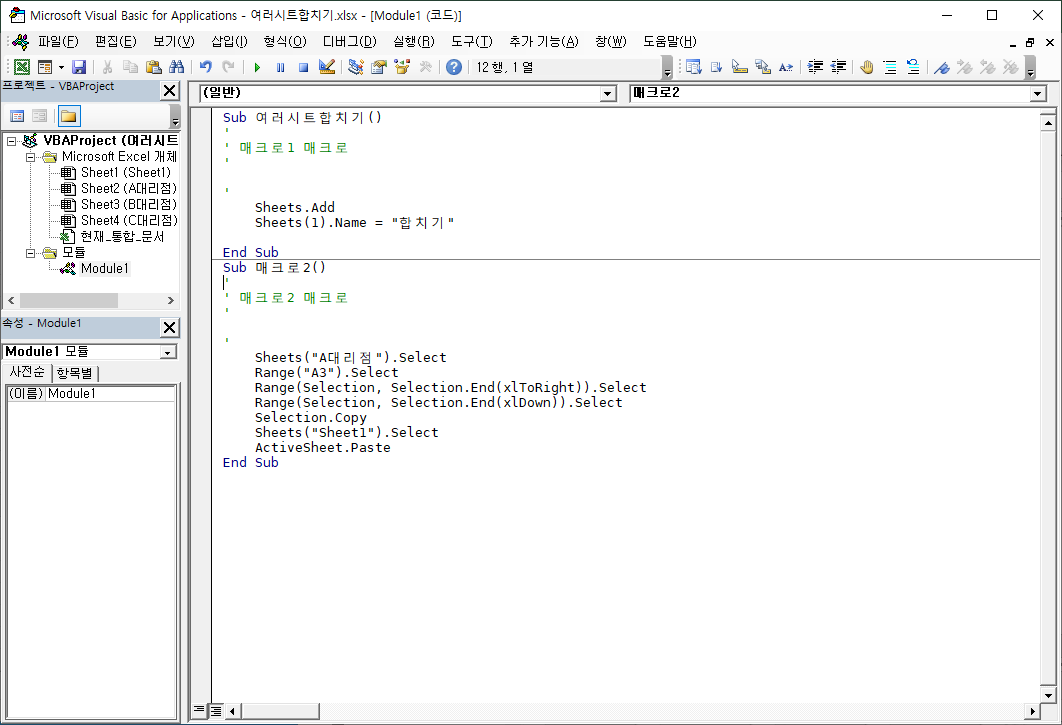
Task: Select Sheet3 (B대리점) in project tree
Action: point(129,205)
